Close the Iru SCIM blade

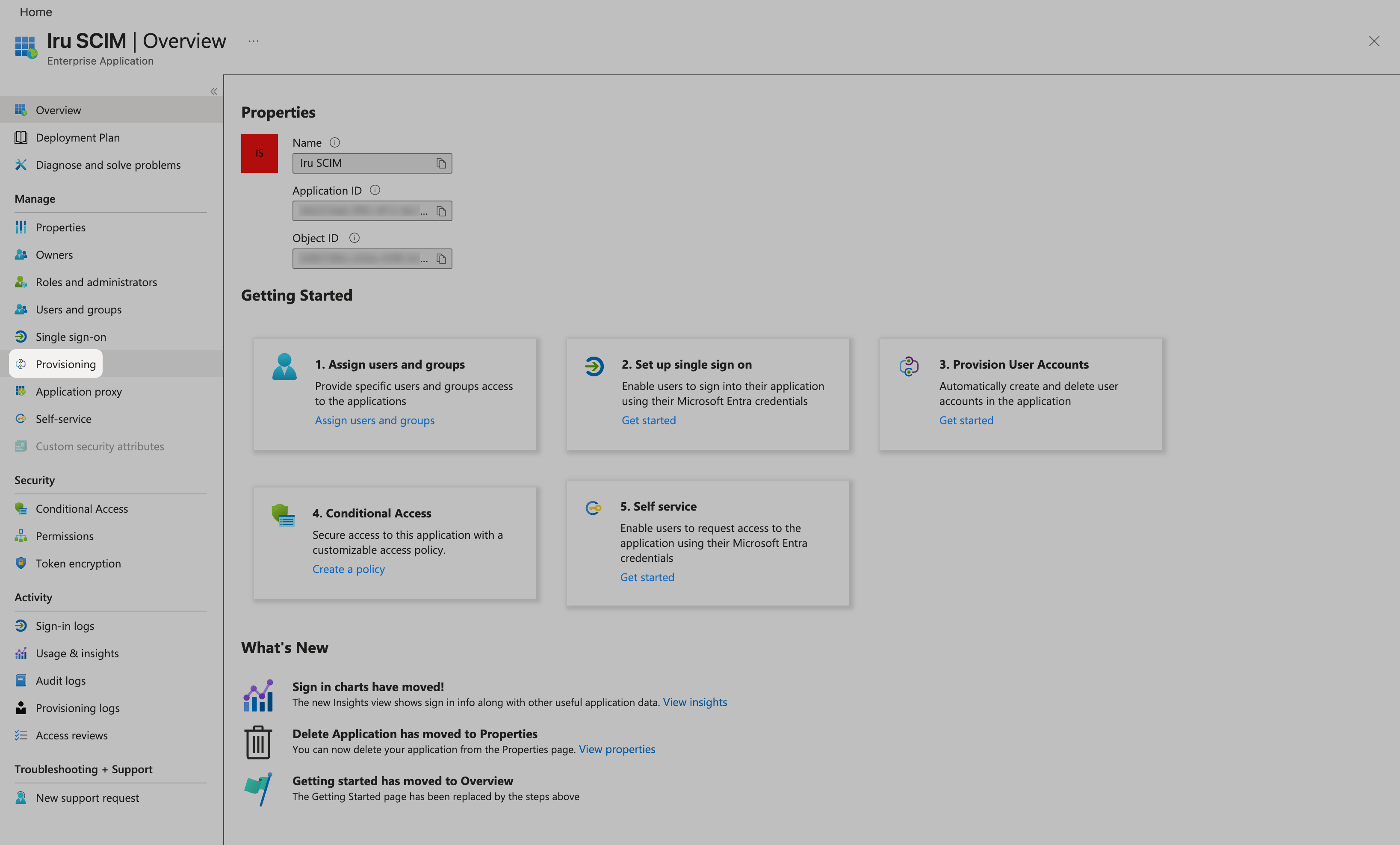[1374, 41]
